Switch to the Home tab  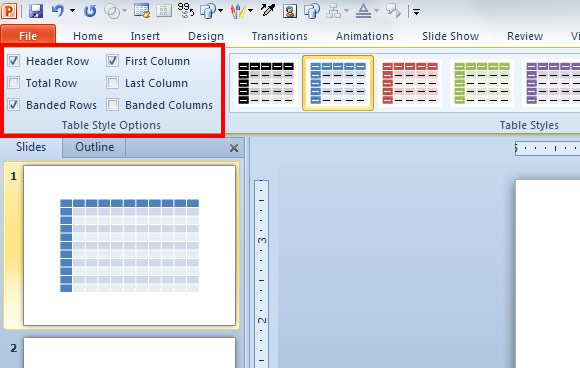point(88,36)
